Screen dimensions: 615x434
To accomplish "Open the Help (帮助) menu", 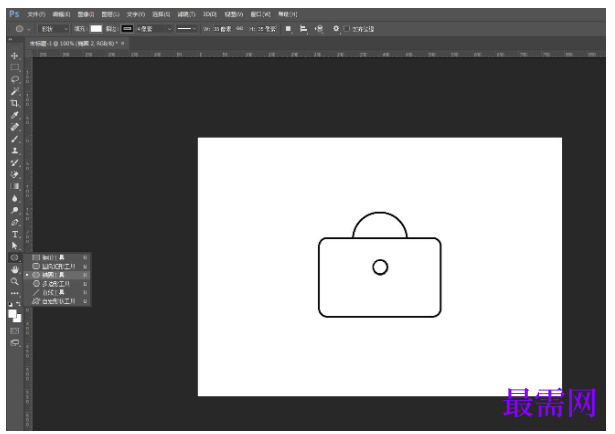I will coord(288,15).
